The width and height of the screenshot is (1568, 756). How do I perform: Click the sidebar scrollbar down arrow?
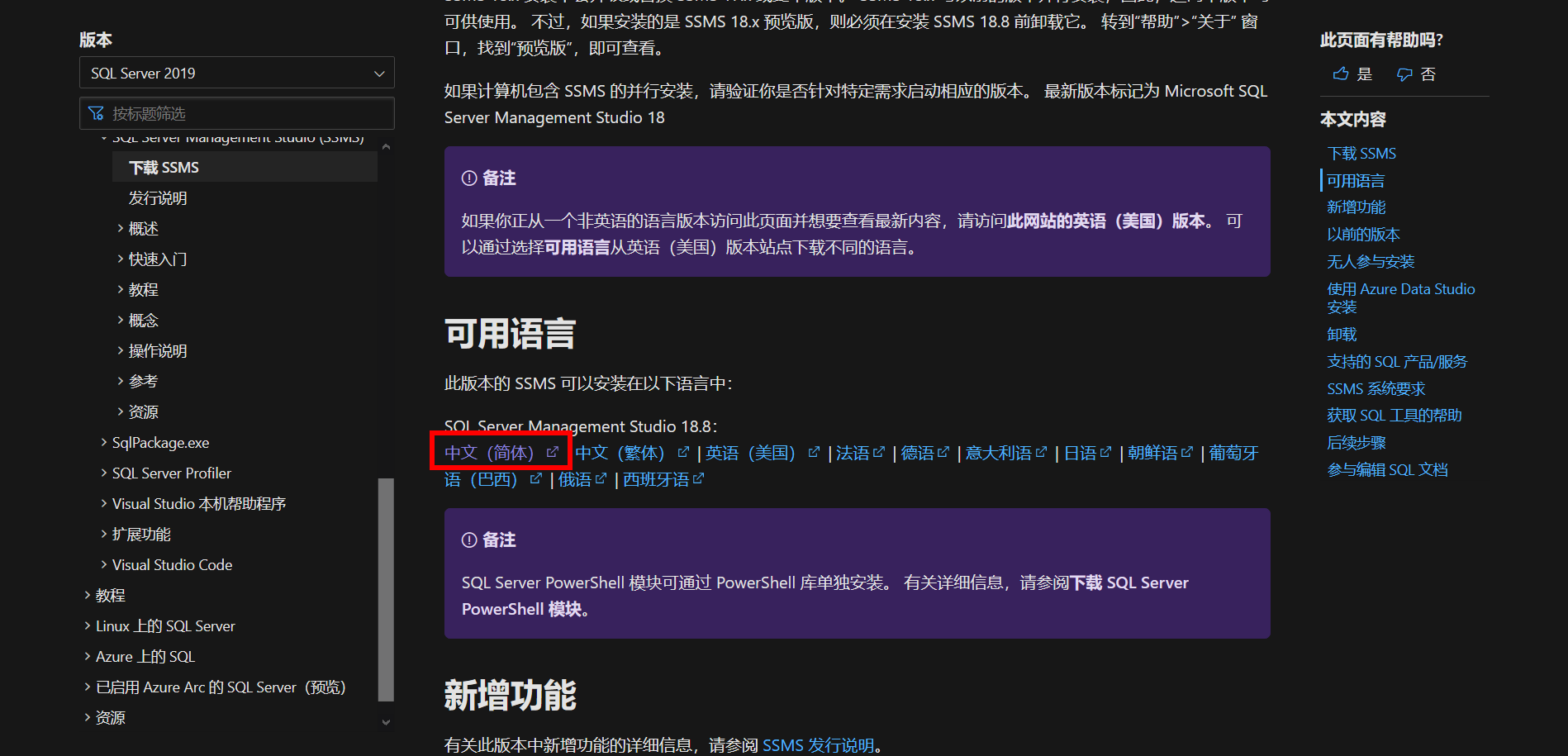click(386, 721)
